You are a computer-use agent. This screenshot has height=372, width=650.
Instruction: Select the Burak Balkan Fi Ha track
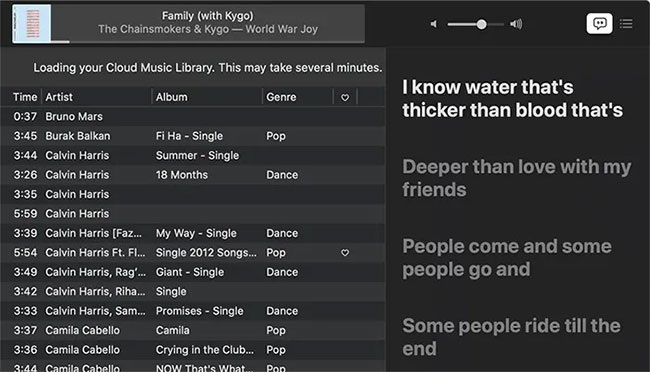click(x=193, y=136)
